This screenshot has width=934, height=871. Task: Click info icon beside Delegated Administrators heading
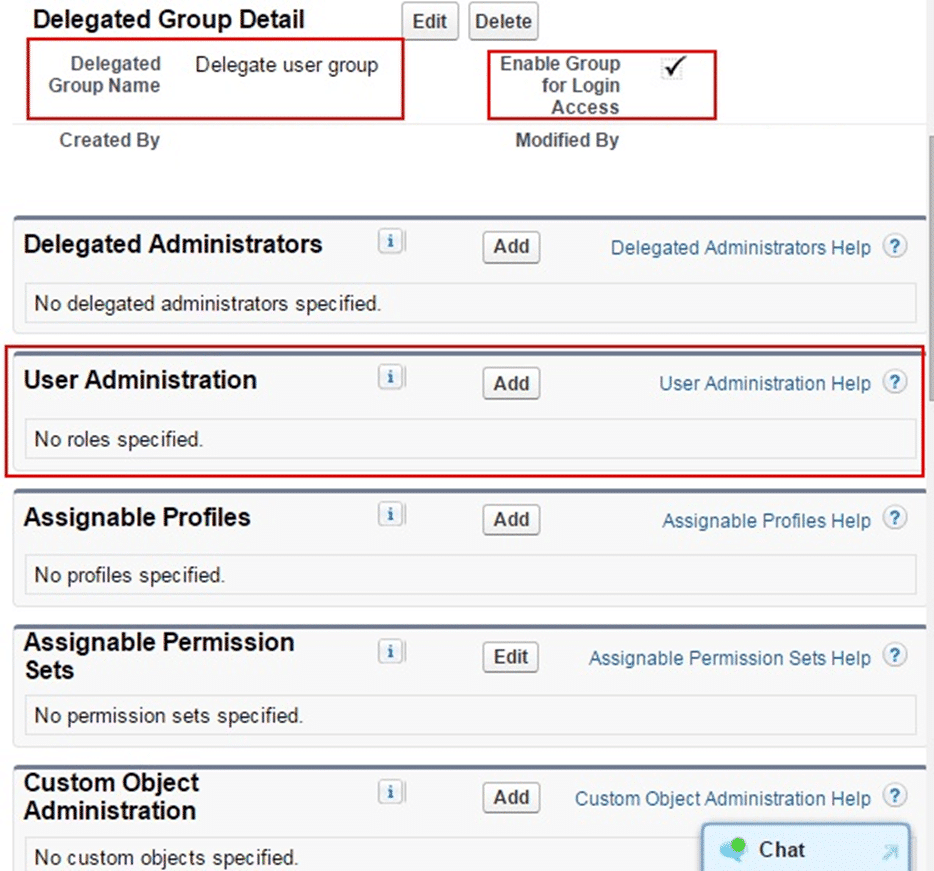click(390, 242)
